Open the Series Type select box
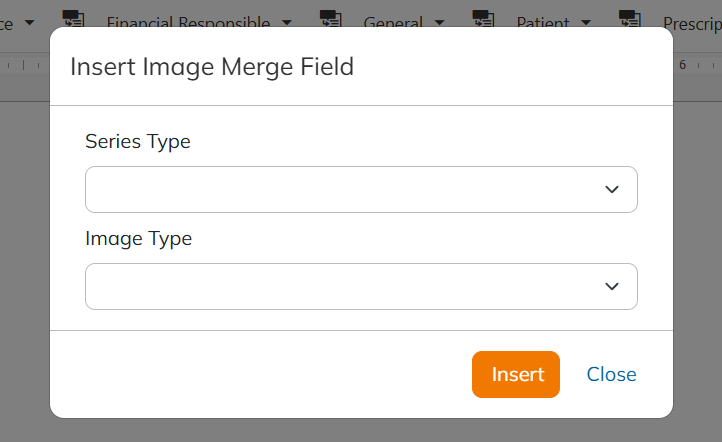This screenshot has height=442, width=722. (x=361, y=190)
